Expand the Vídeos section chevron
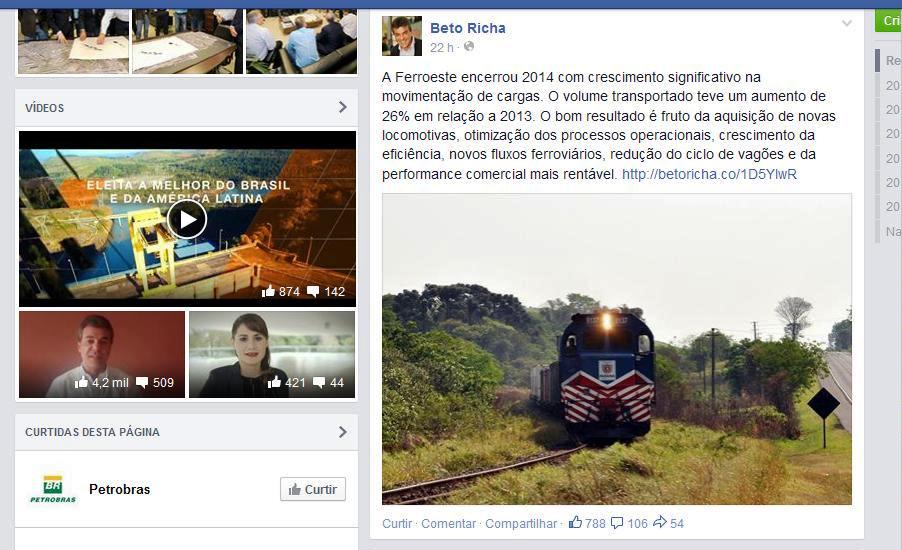This screenshot has height=550, width=902. coord(343,107)
